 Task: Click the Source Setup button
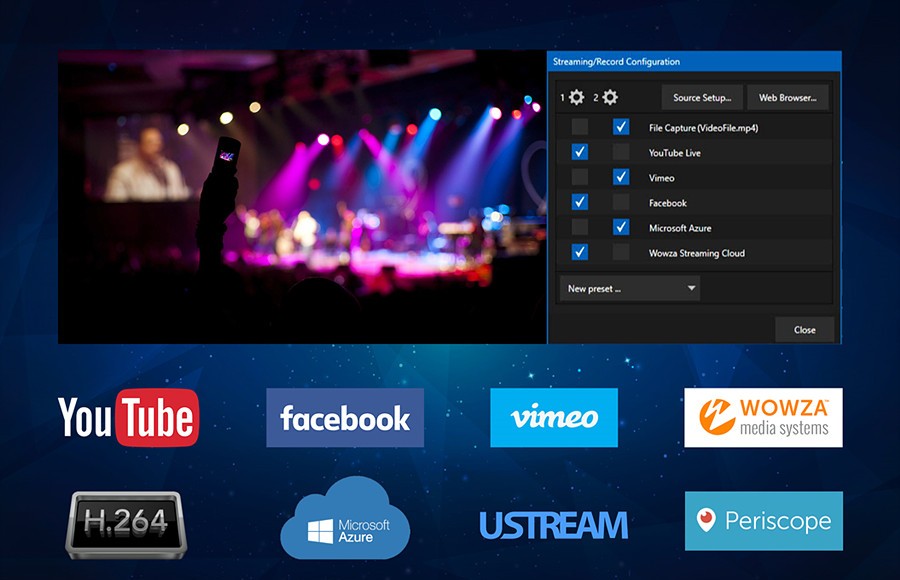pyautogui.click(x=702, y=98)
